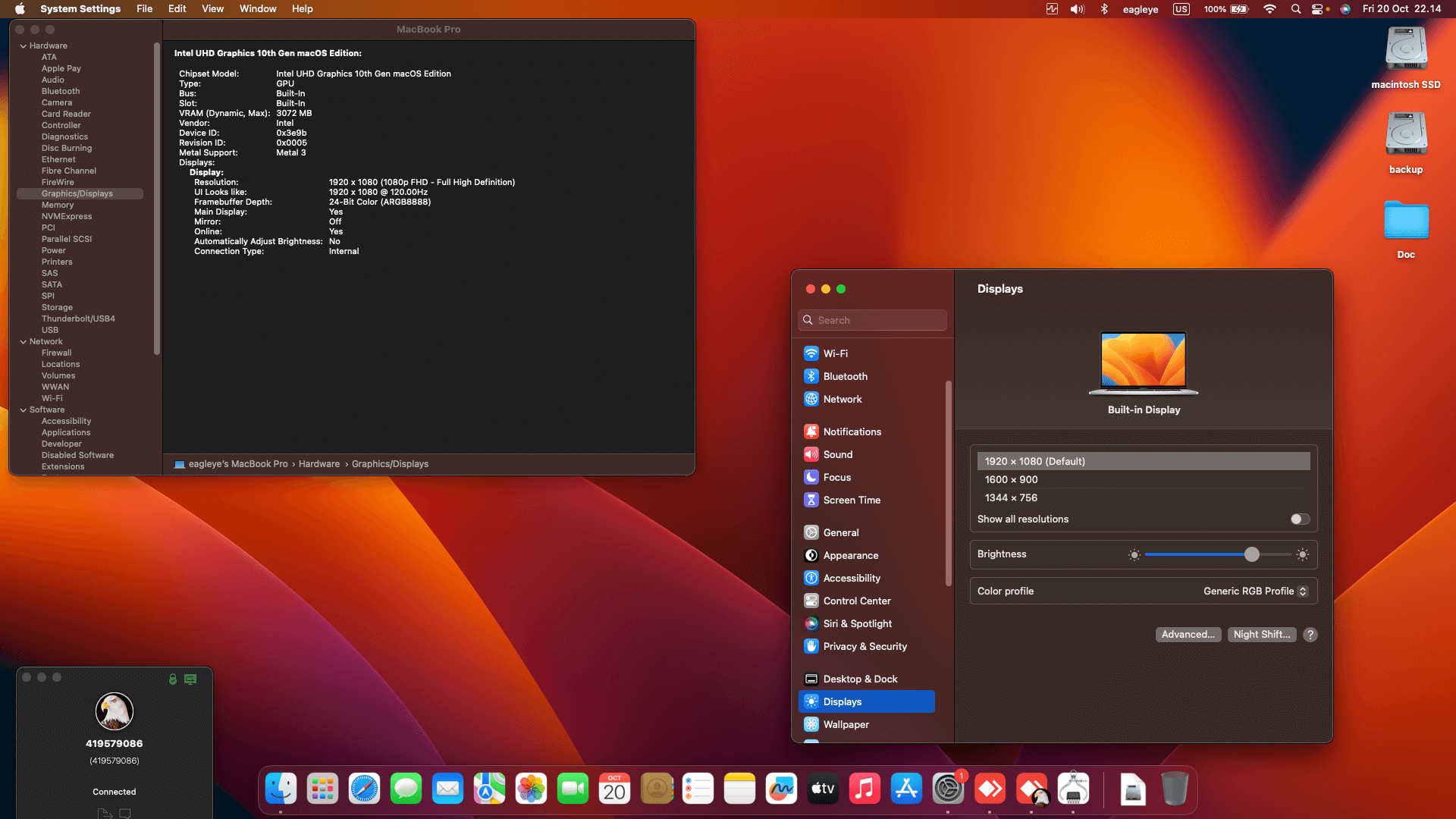Collapse the Network tree section
1456x819 pixels.
[24, 342]
